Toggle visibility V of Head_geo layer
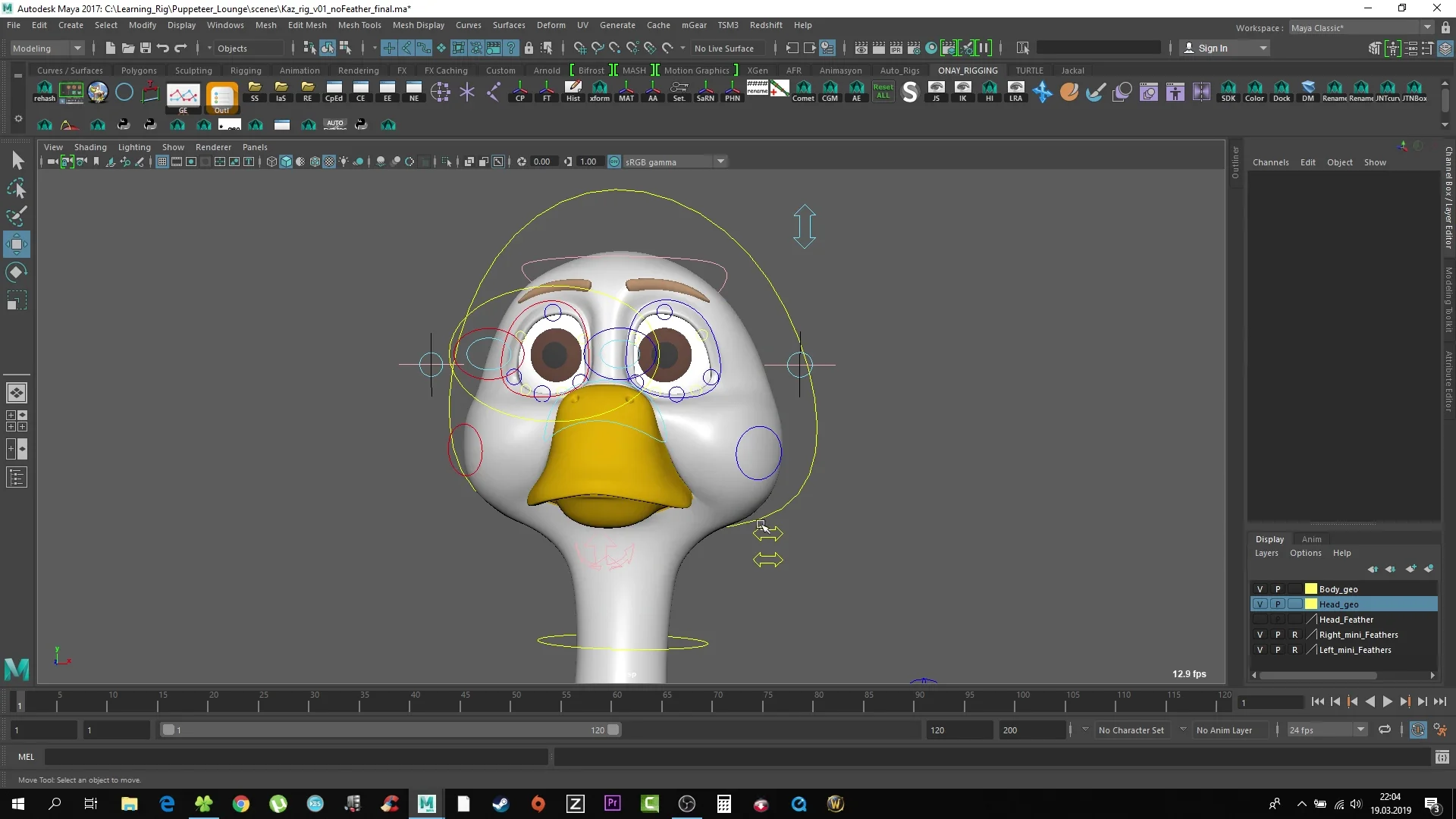The width and height of the screenshot is (1456, 819). pyautogui.click(x=1260, y=604)
